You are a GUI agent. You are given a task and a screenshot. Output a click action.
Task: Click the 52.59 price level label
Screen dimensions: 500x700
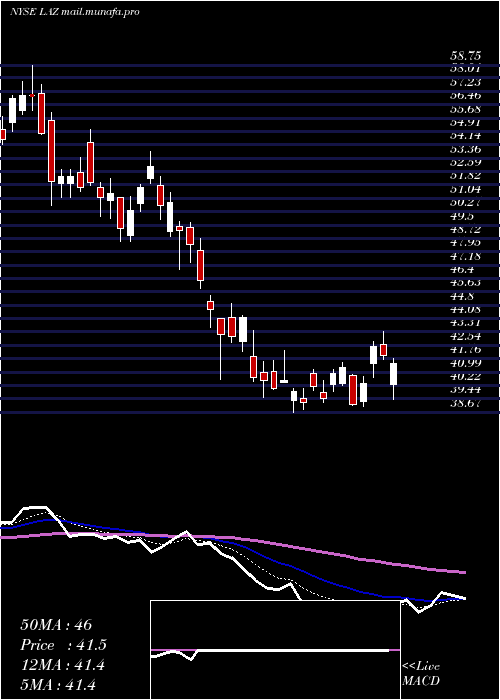[465, 163]
